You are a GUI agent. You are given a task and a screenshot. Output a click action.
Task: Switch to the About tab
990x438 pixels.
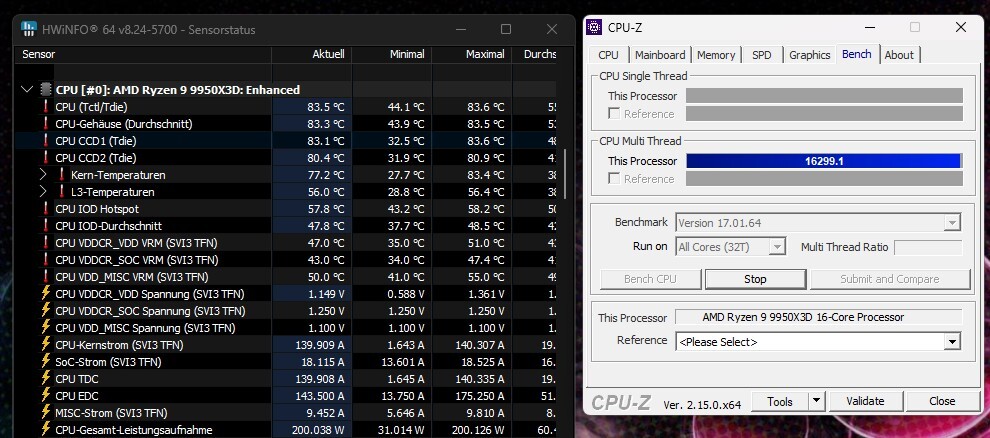coord(899,55)
